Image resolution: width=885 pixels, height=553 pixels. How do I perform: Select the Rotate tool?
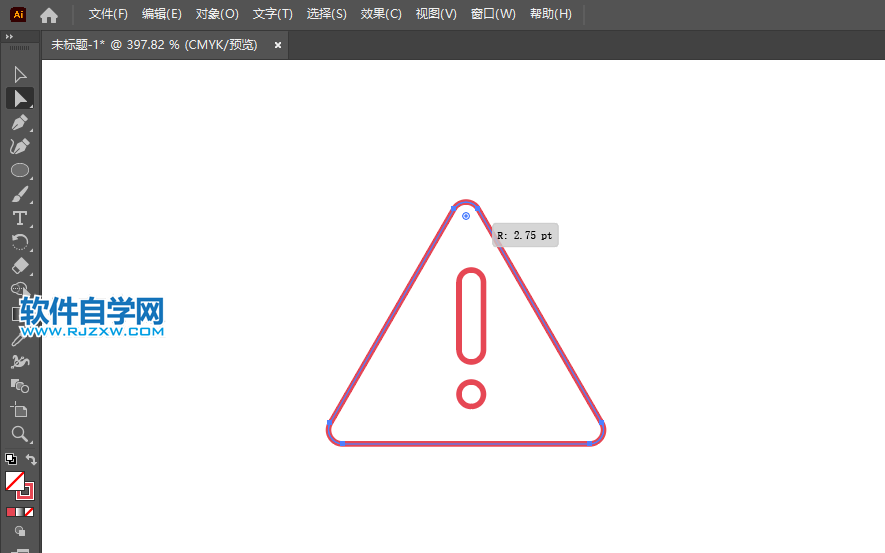pos(20,242)
